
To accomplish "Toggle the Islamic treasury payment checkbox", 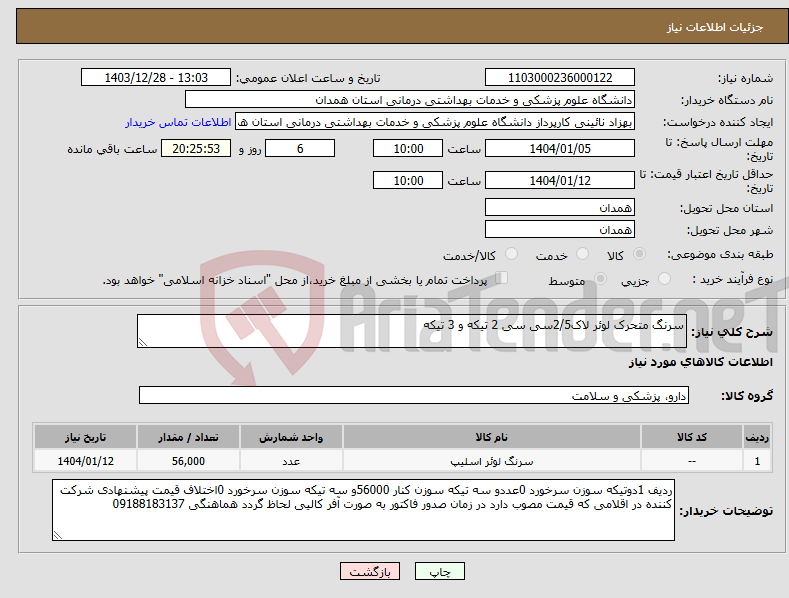I will (501, 277).
